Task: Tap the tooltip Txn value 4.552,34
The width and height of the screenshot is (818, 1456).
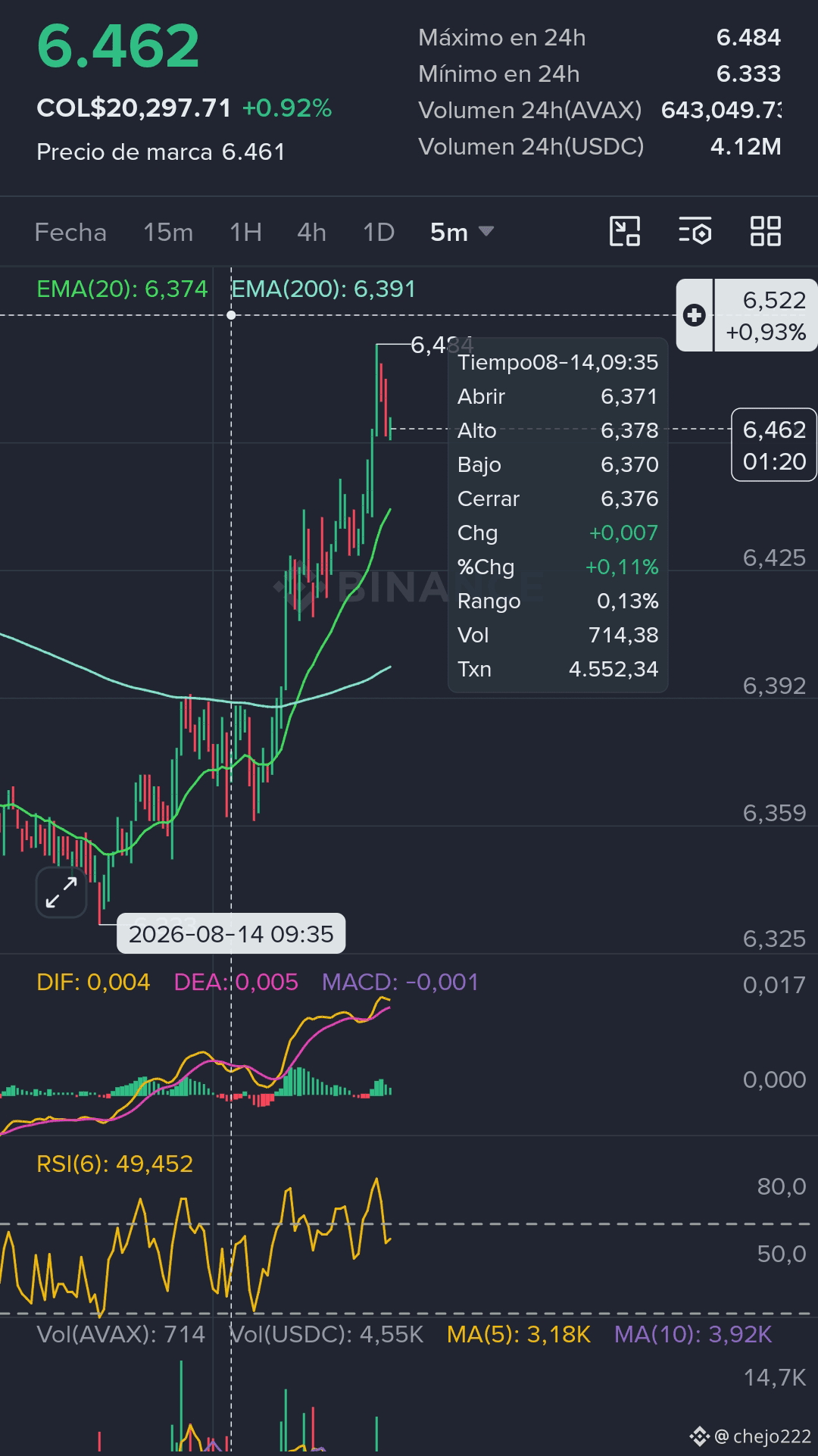Action: coord(613,669)
